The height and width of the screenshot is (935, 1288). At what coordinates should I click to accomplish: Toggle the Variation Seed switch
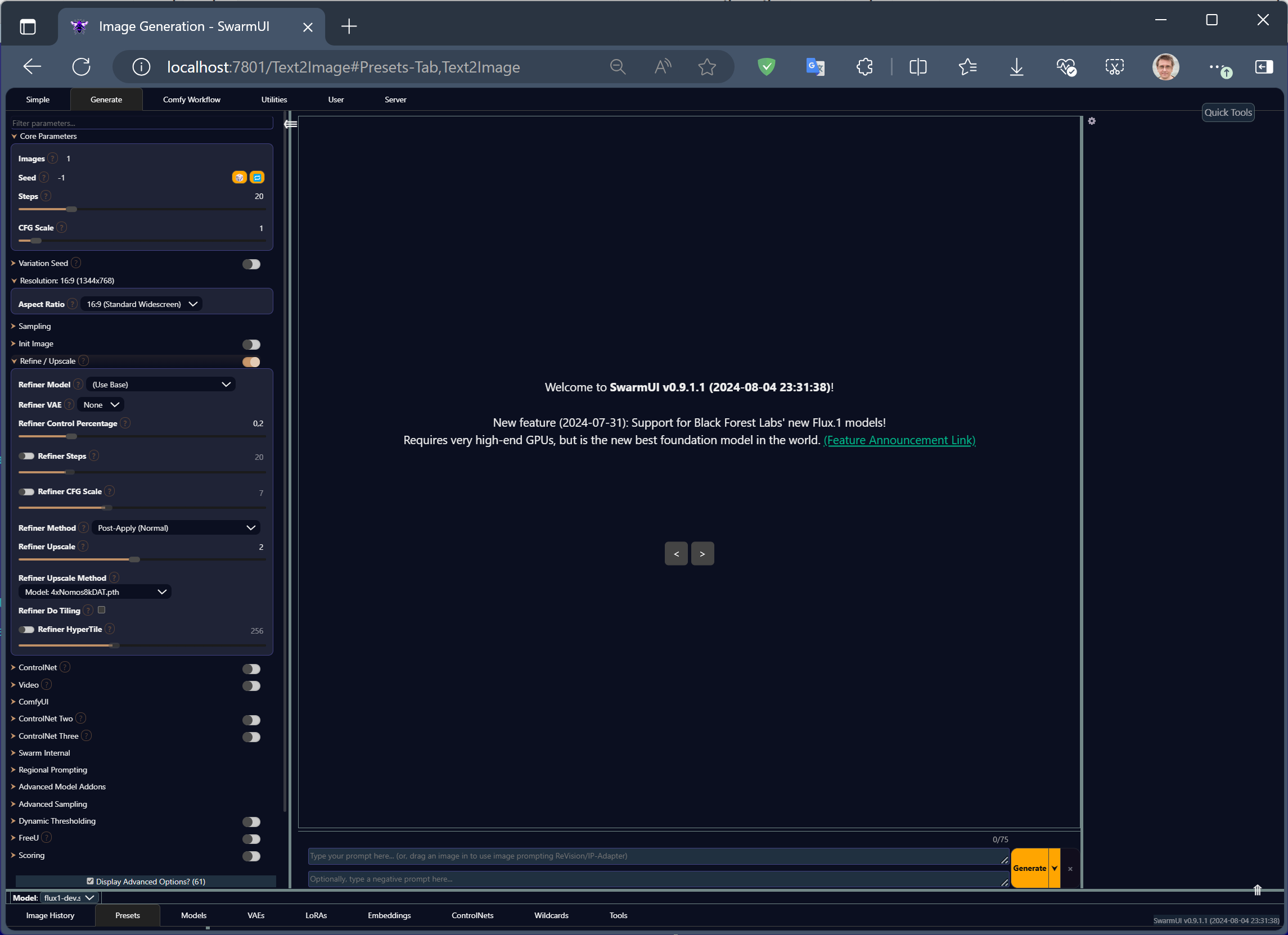point(251,264)
